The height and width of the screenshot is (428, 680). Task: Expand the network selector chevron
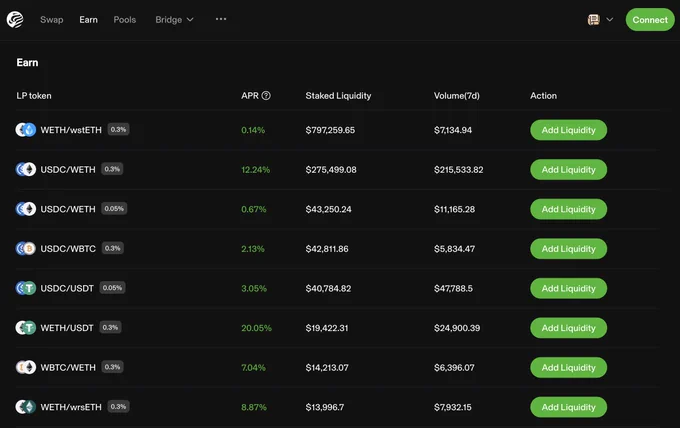tap(609, 20)
